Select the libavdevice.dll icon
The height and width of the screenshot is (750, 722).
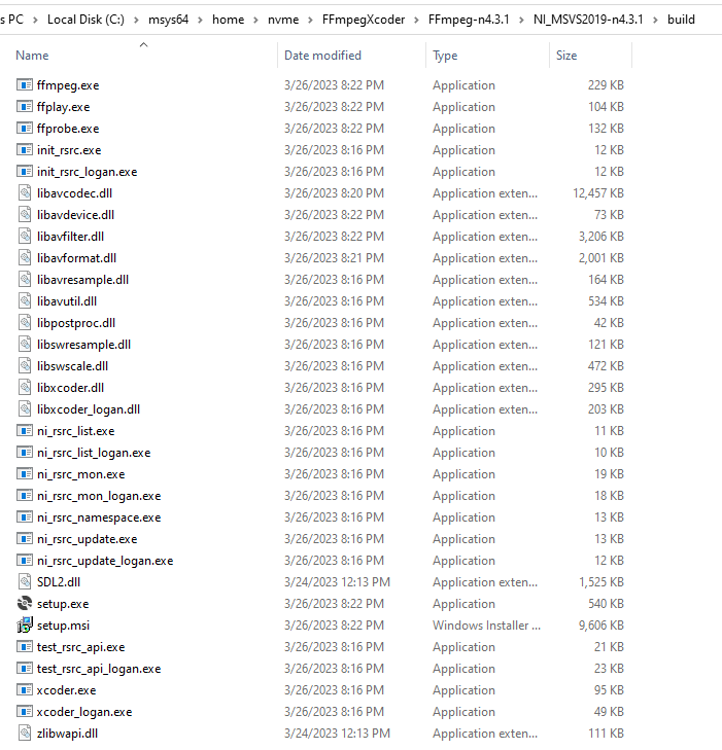coord(25,215)
